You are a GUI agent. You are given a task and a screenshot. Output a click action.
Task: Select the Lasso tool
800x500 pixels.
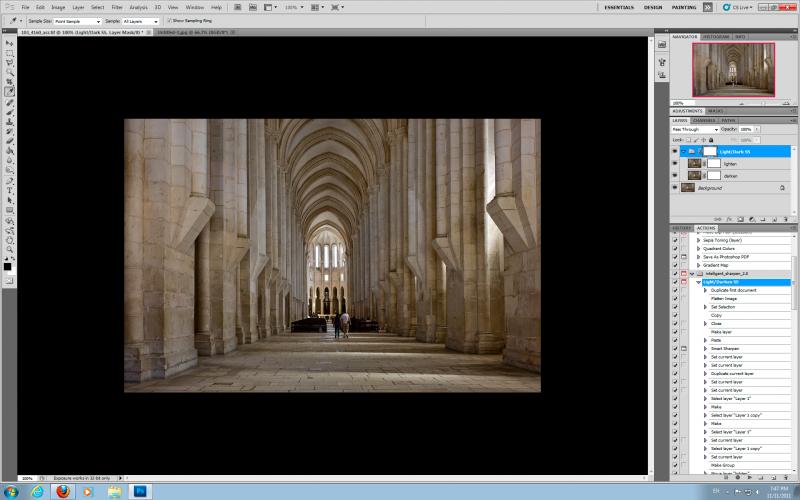coord(9,63)
